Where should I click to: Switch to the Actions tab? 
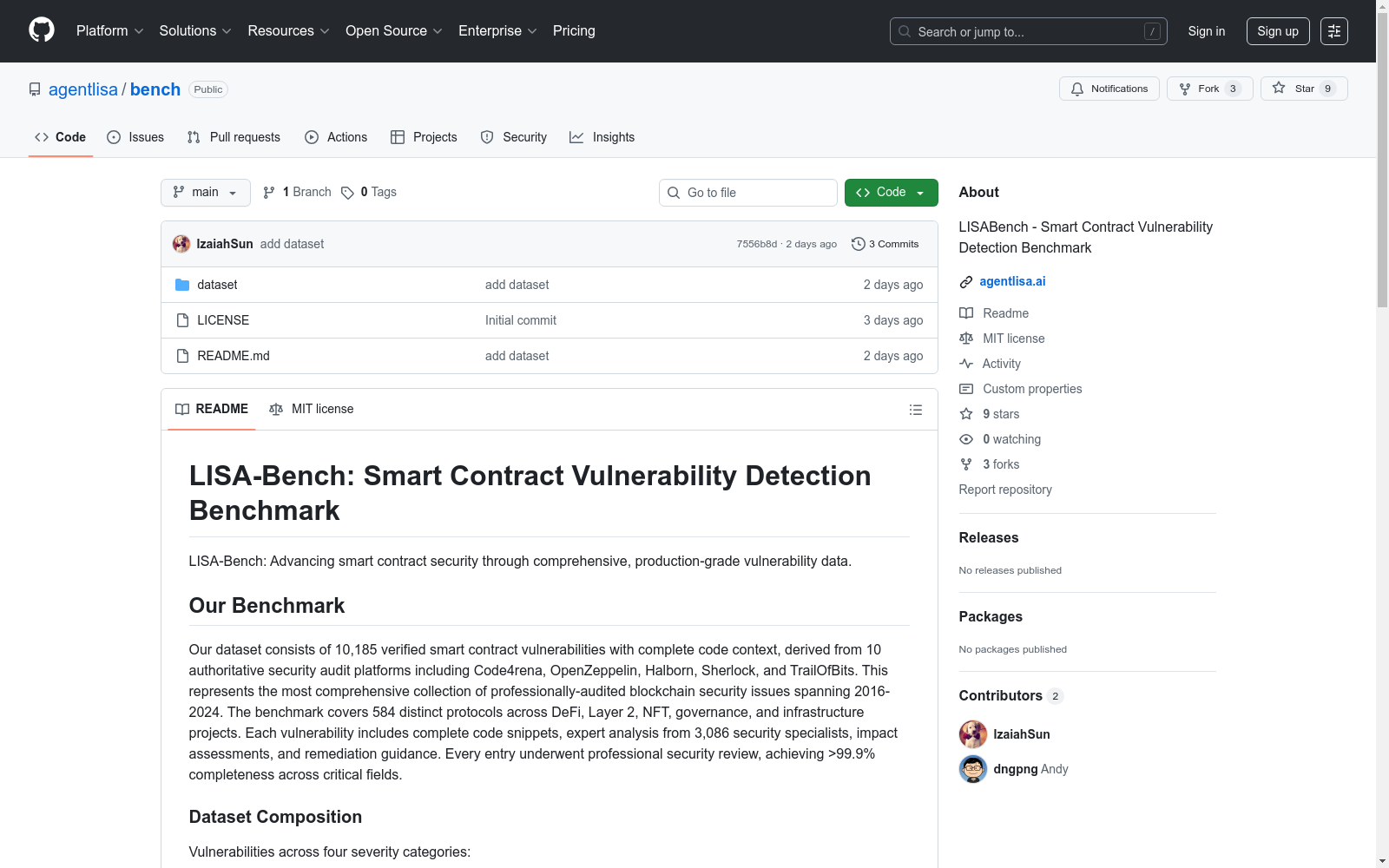point(336,137)
